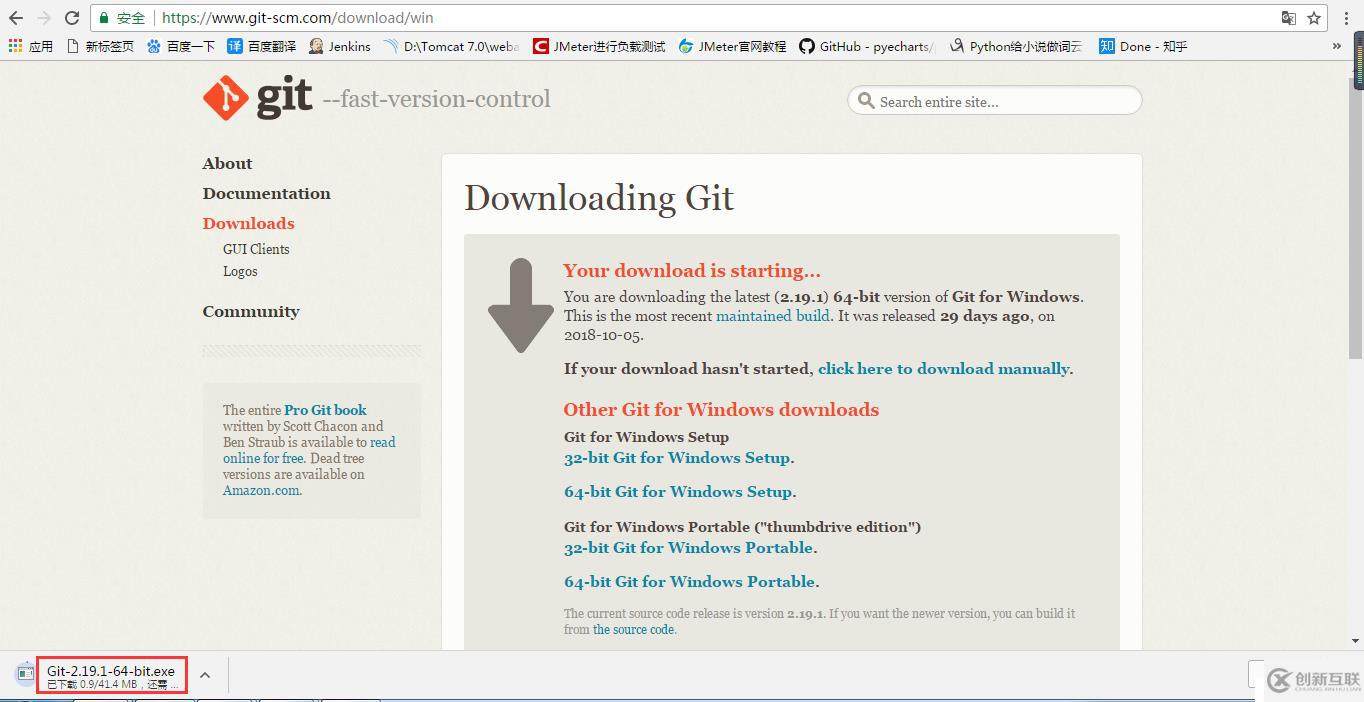
Task: Download 32-bit Git for Windows Setup
Action: 678,458
